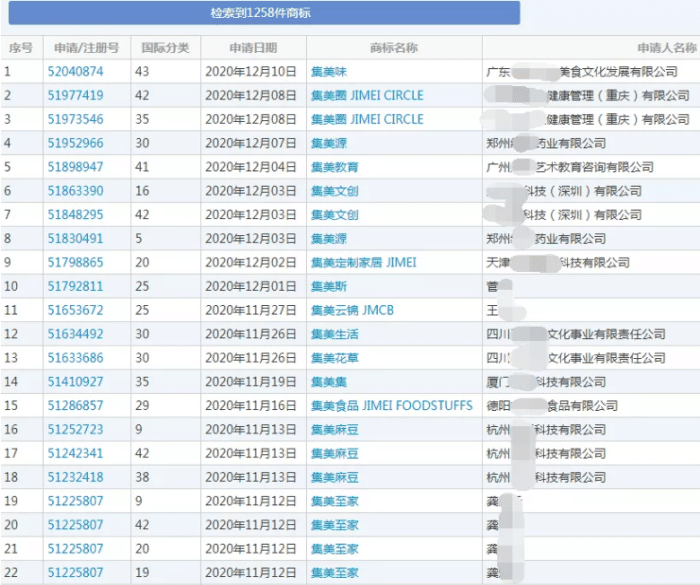Open registration number 51898947
The width and height of the screenshot is (700, 585).
tap(75, 167)
